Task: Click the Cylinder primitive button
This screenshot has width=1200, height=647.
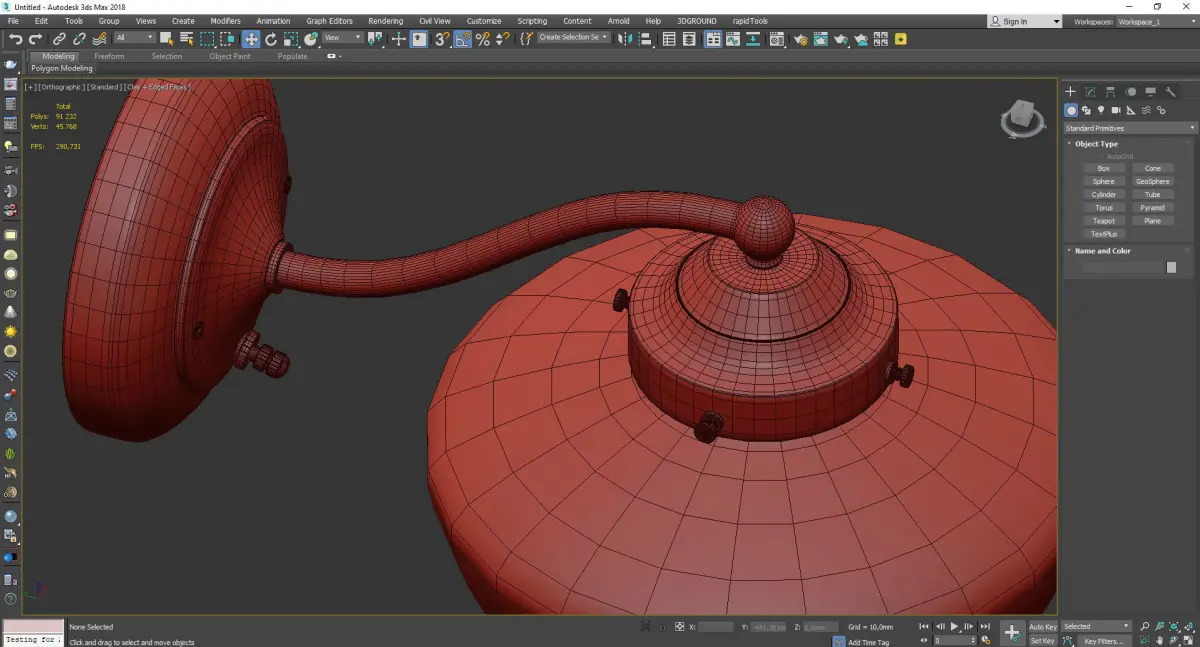Action: tap(1103, 195)
